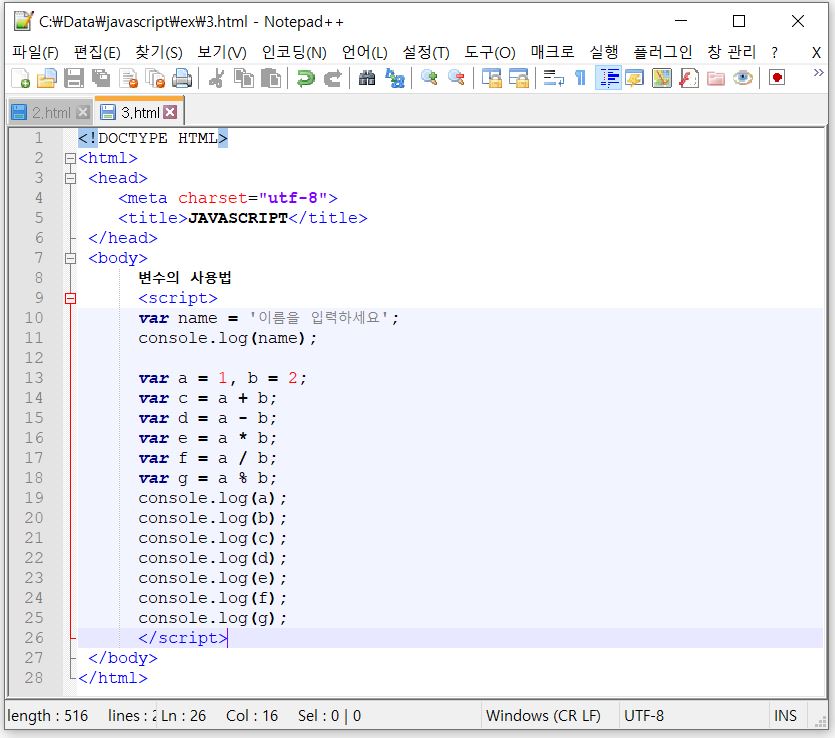Click the Close All documents icon
This screenshot has height=738, width=835.
(x=155, y=78)
